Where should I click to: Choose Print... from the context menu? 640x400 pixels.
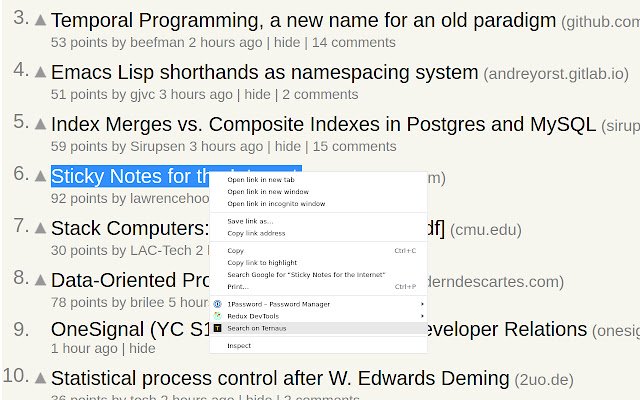click(x=318, y=287)
